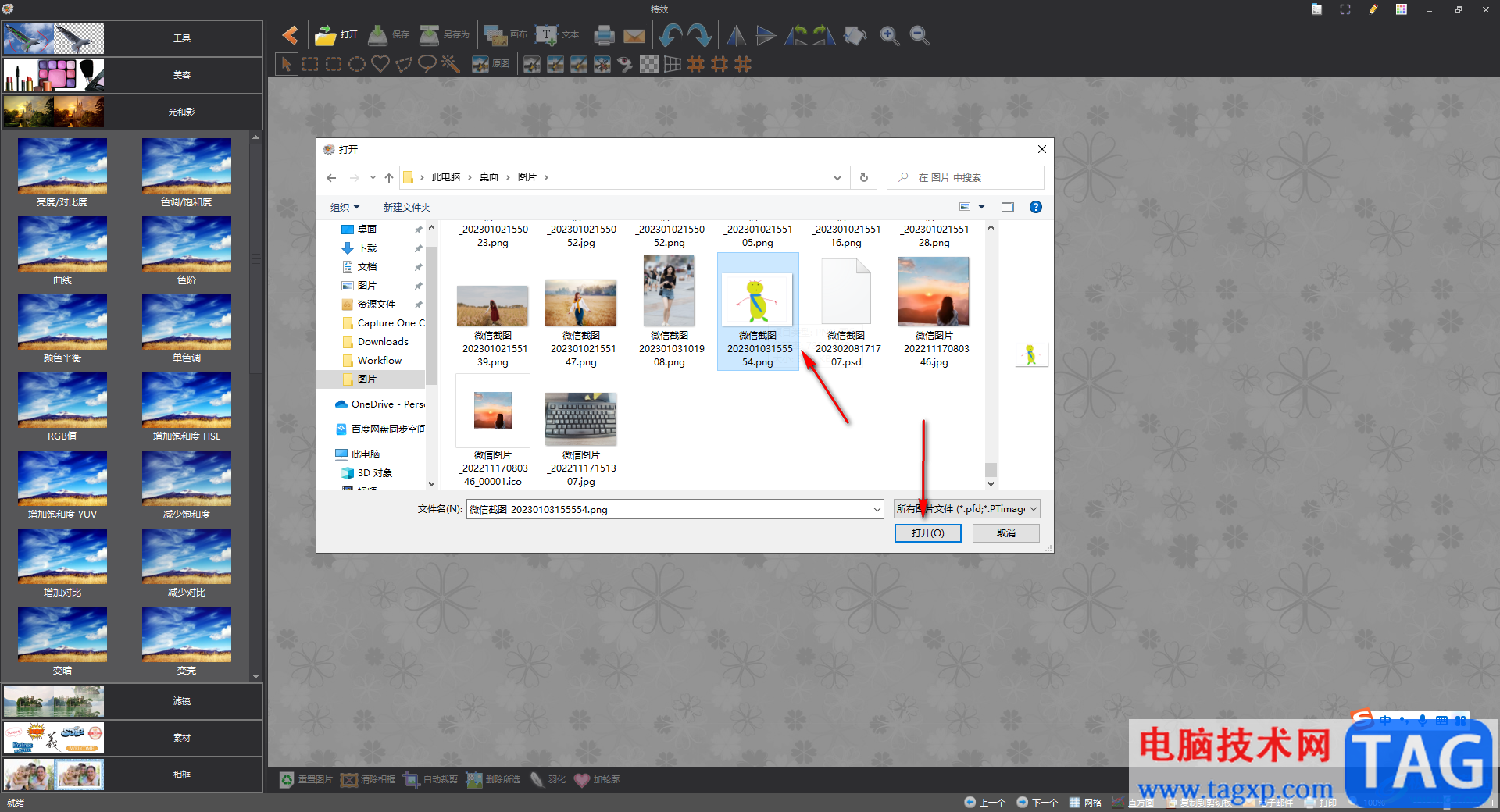Open the 组织 organize dropdown menu
Viewport: 1500px width, 812px height.
345,207
